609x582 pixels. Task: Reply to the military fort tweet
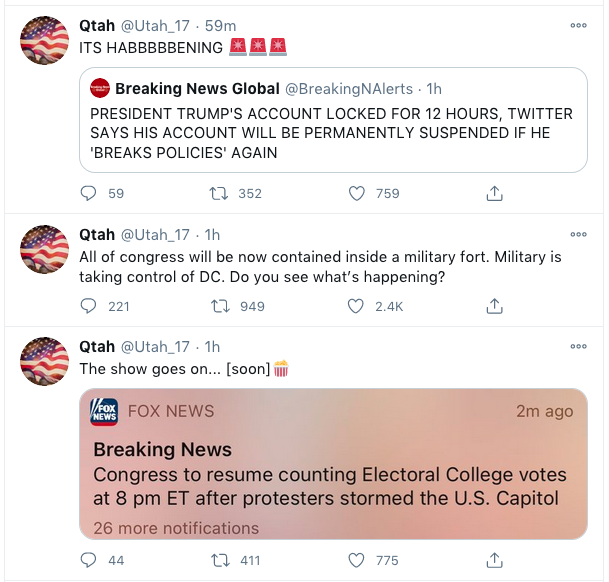point(88,306)
